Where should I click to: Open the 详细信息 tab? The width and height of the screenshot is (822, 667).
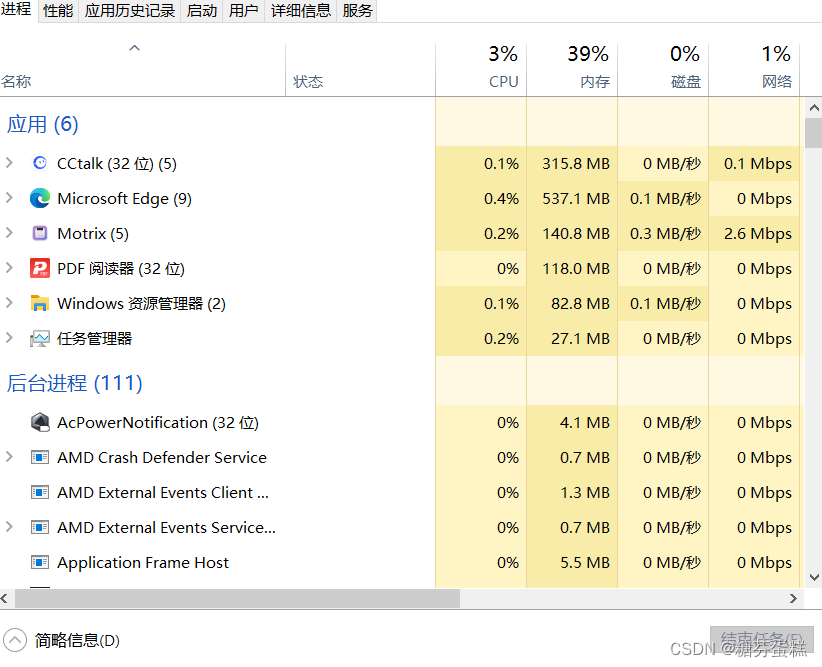301,10
